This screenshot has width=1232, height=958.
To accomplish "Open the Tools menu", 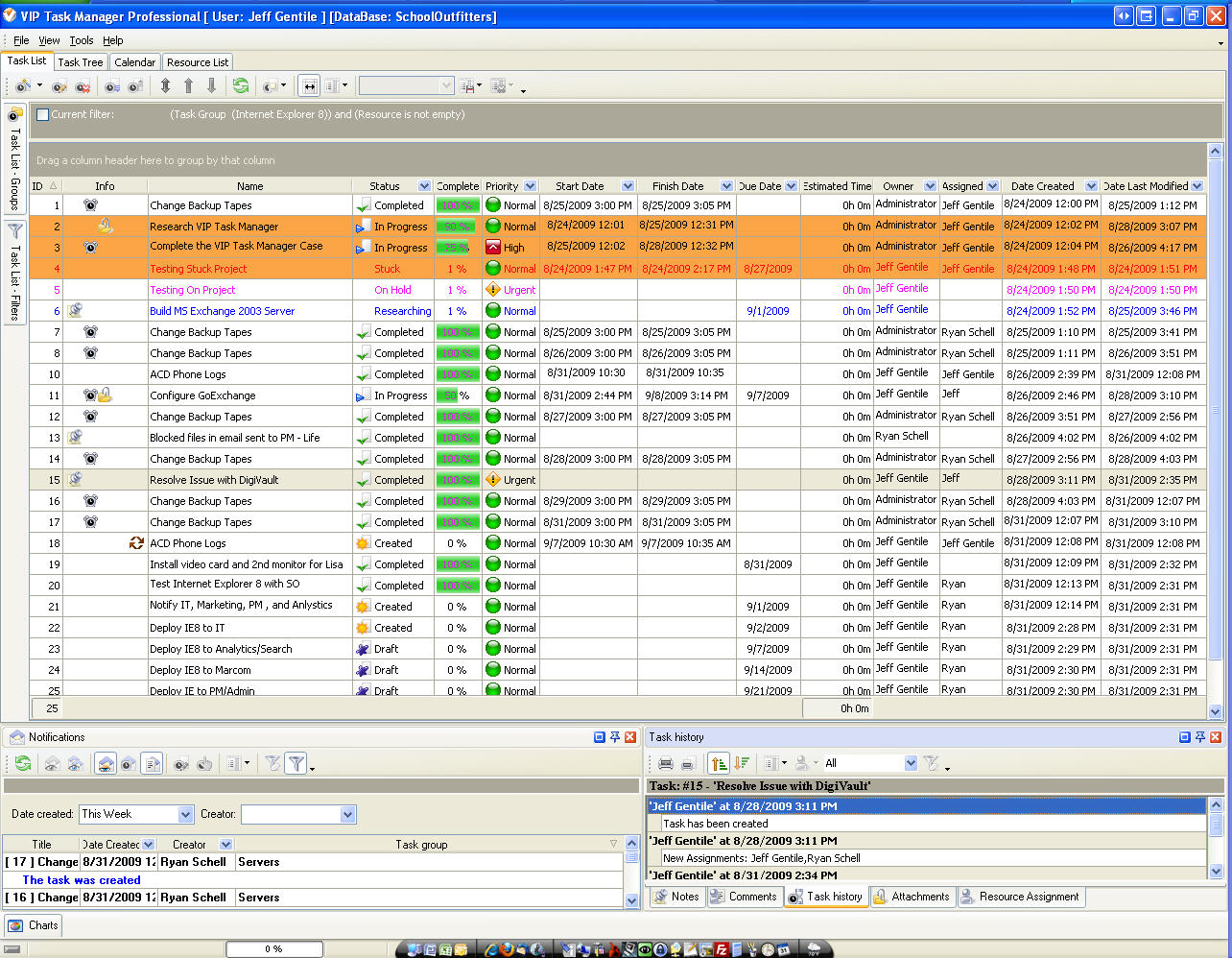I will 82,40.
